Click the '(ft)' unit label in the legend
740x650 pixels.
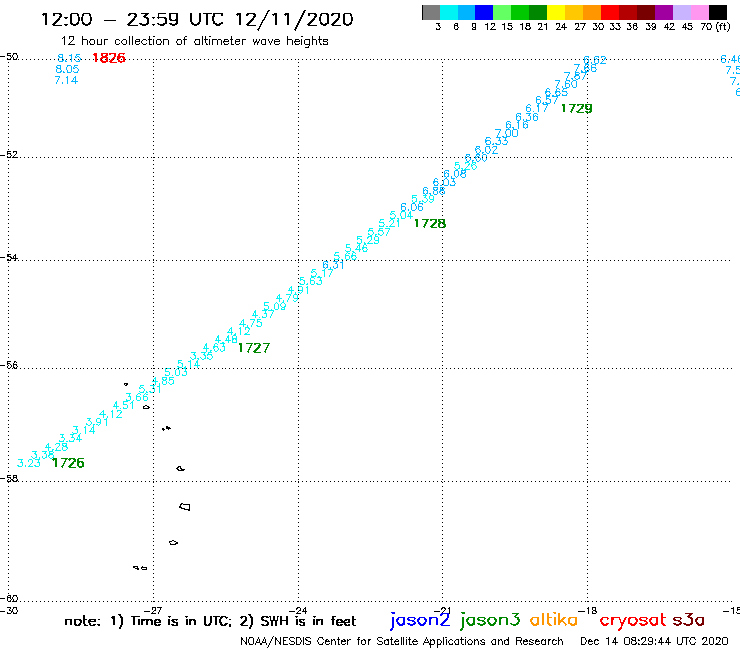723,27
